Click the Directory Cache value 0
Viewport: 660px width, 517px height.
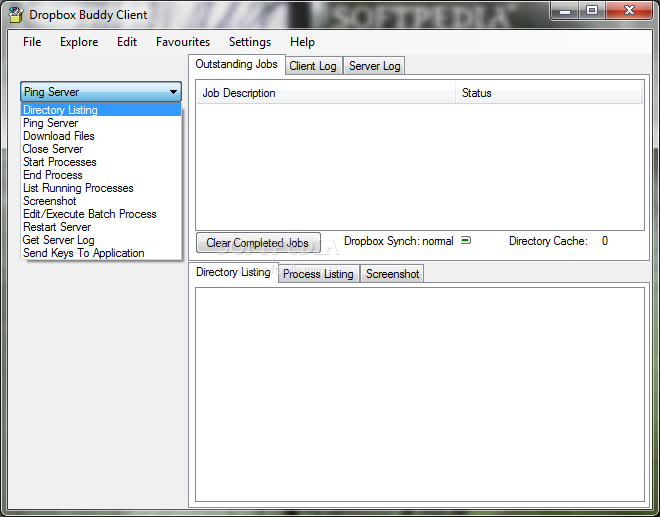[604, 241]
